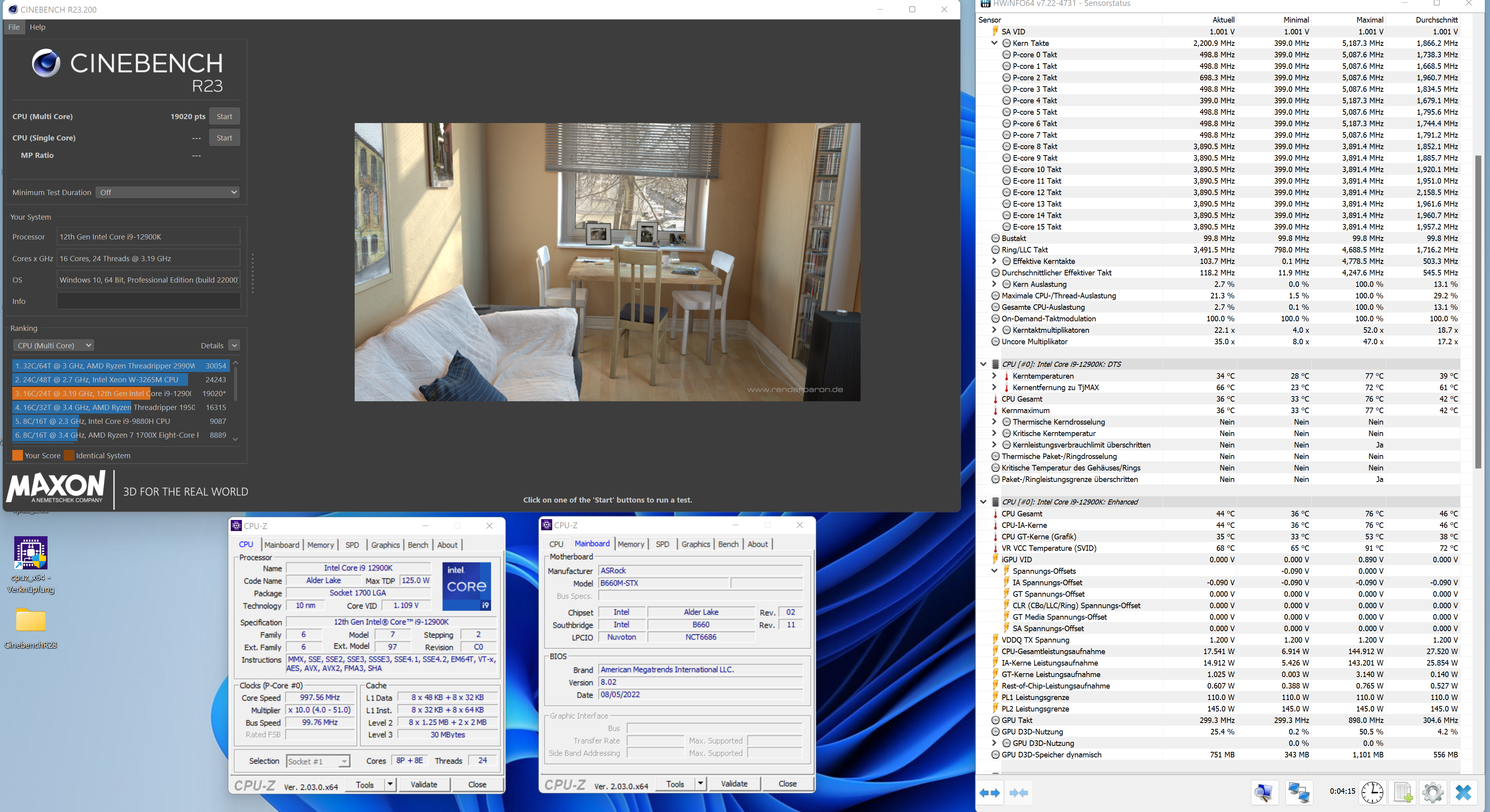Open the File menu in Cinebench
Image resolution: width=1490 pixels, height=812 pixels.
click(13, 27)
